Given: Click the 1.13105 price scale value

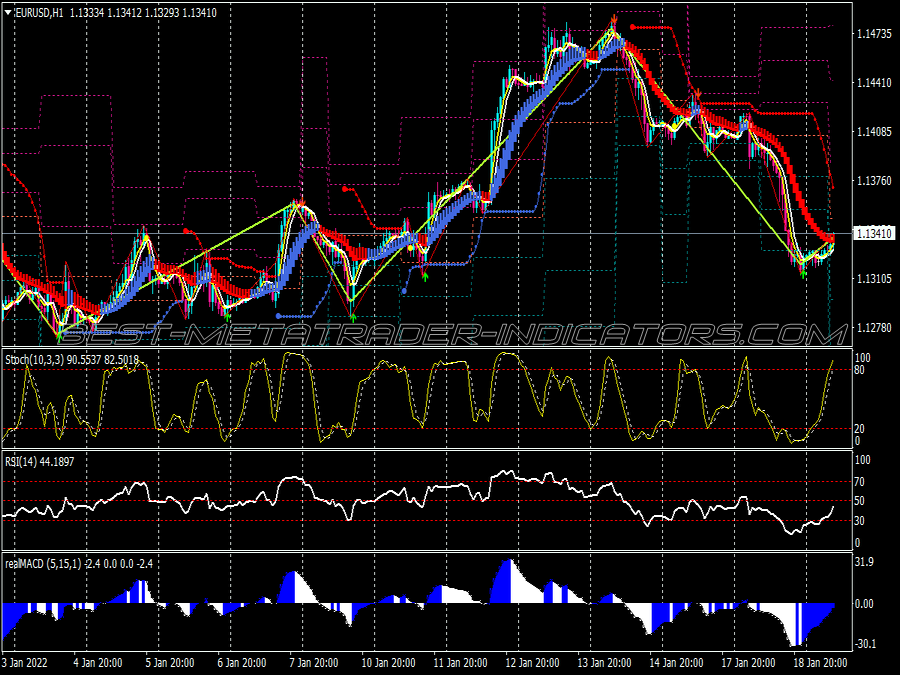Looking at the screenshot, I should point(874,279).
